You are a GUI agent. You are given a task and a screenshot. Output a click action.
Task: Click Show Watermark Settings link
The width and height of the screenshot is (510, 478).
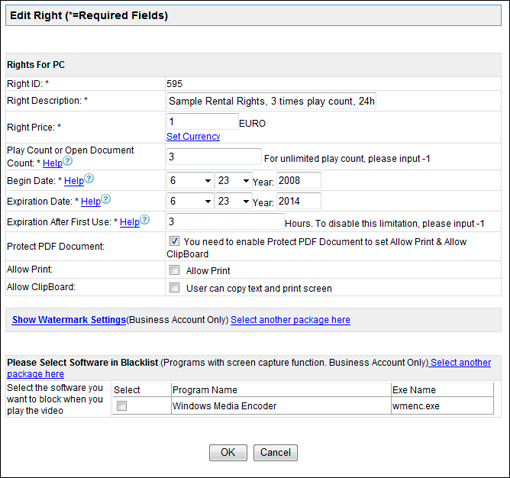tap(69, 320)
